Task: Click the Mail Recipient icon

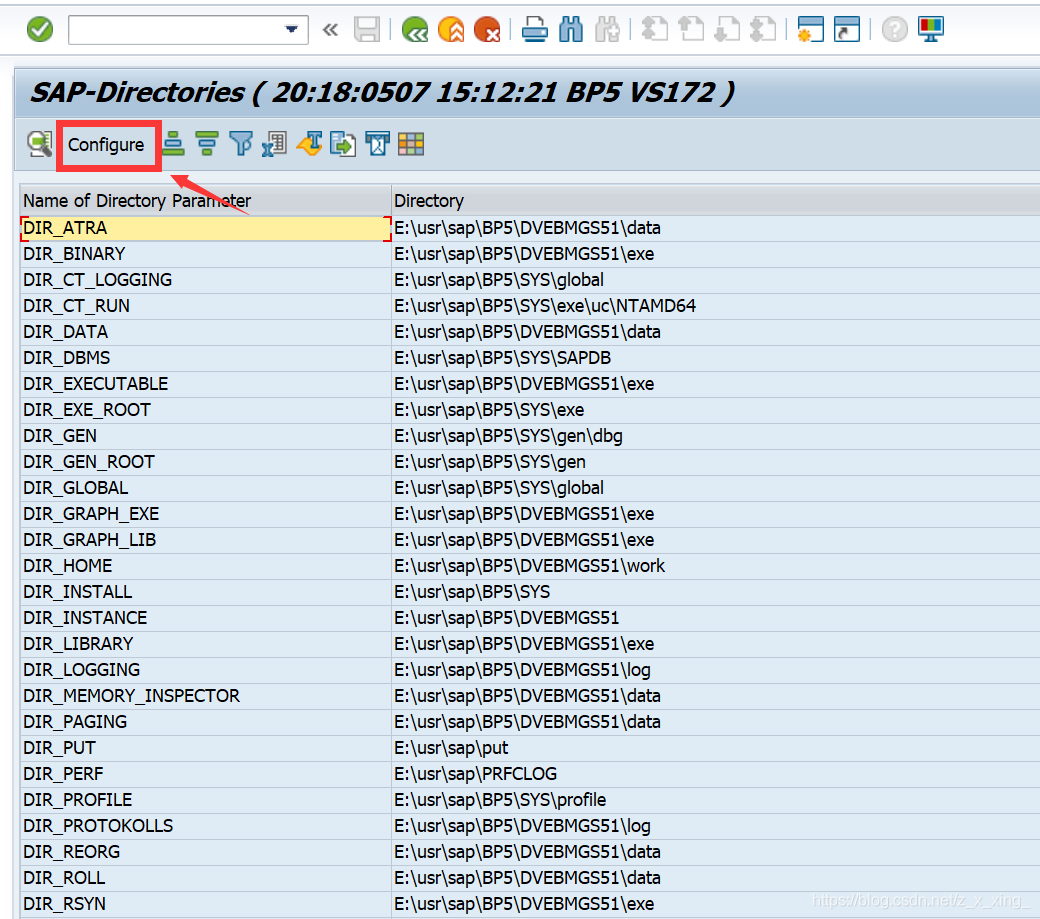Action: coord(377,144)
